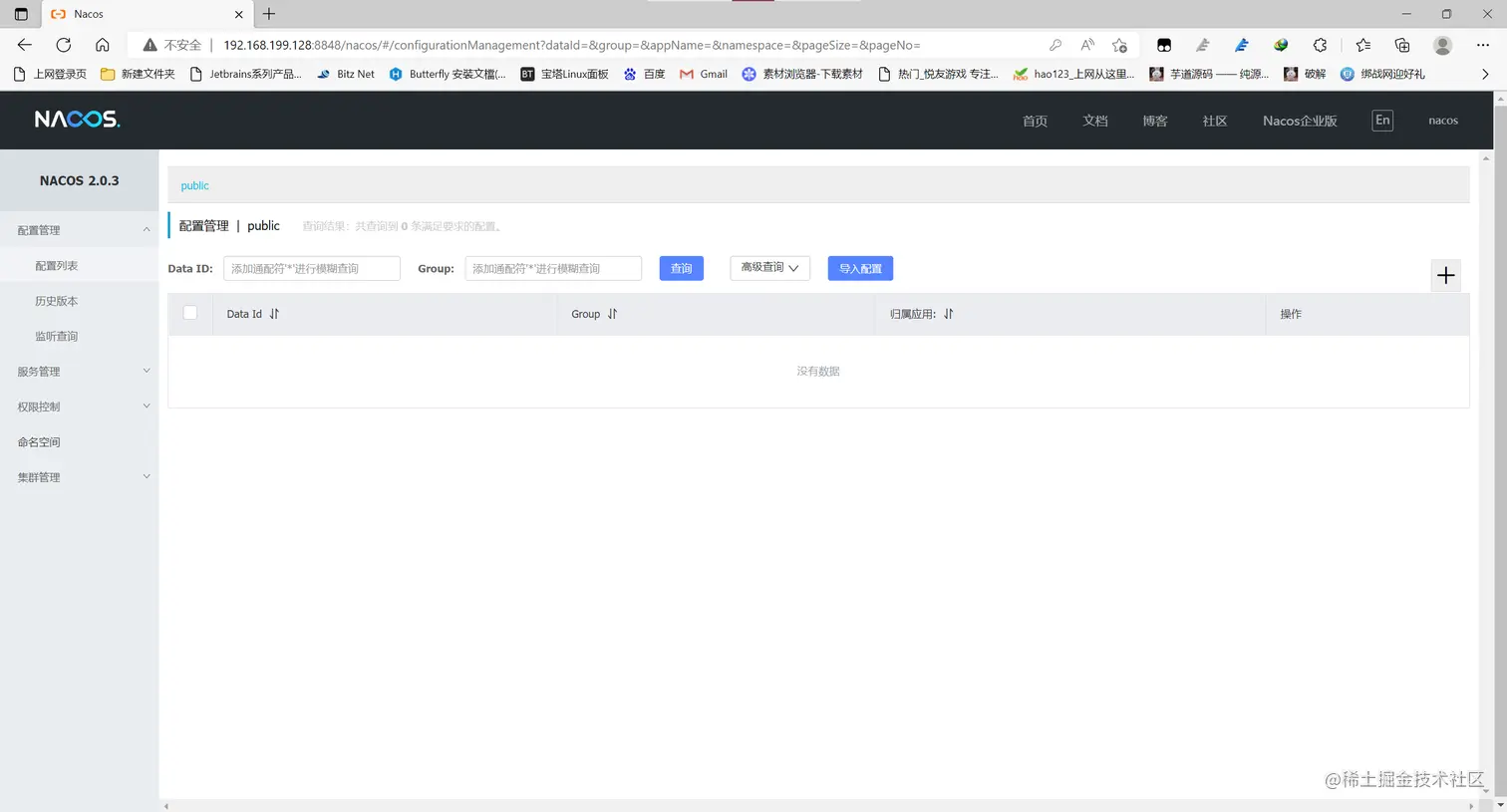Click the plus icon to create configuration
The image size is (1507, 812).
(1446, 276)
